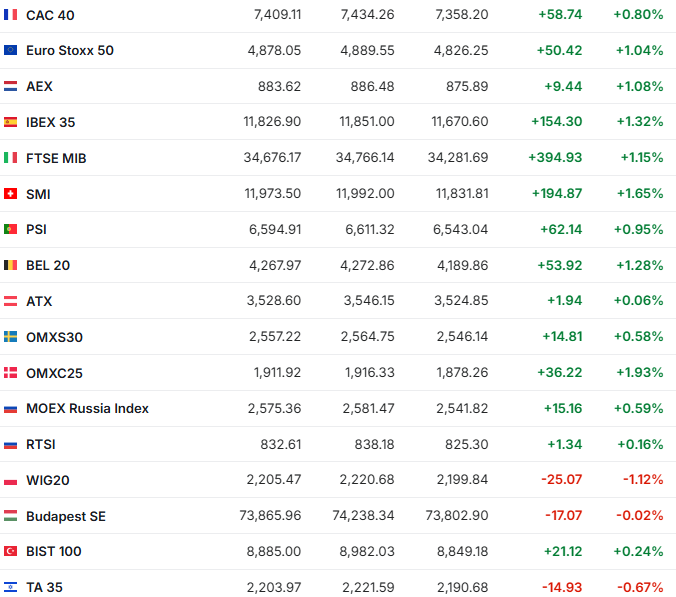Open the MOEX Russia Index link

coord(87,408)
